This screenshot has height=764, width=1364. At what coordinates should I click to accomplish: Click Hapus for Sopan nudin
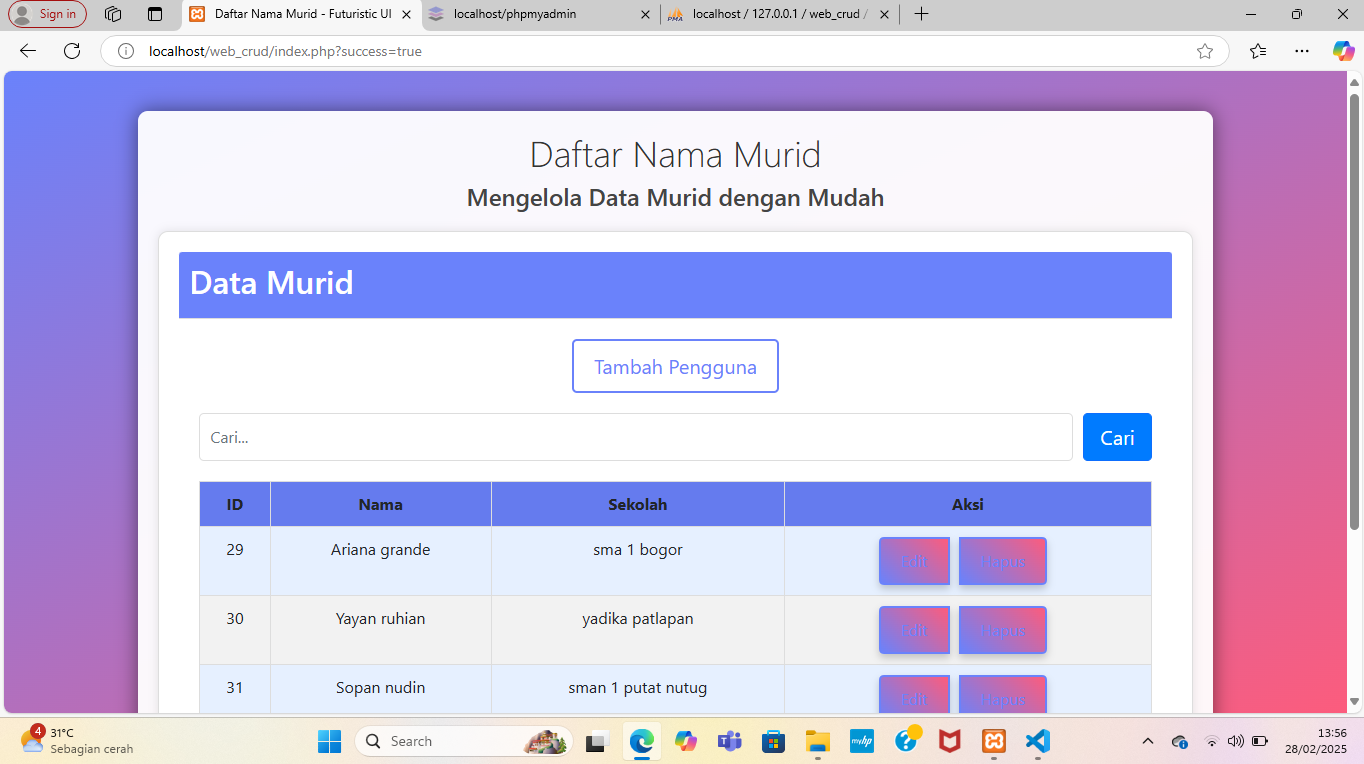[1003, 695]
